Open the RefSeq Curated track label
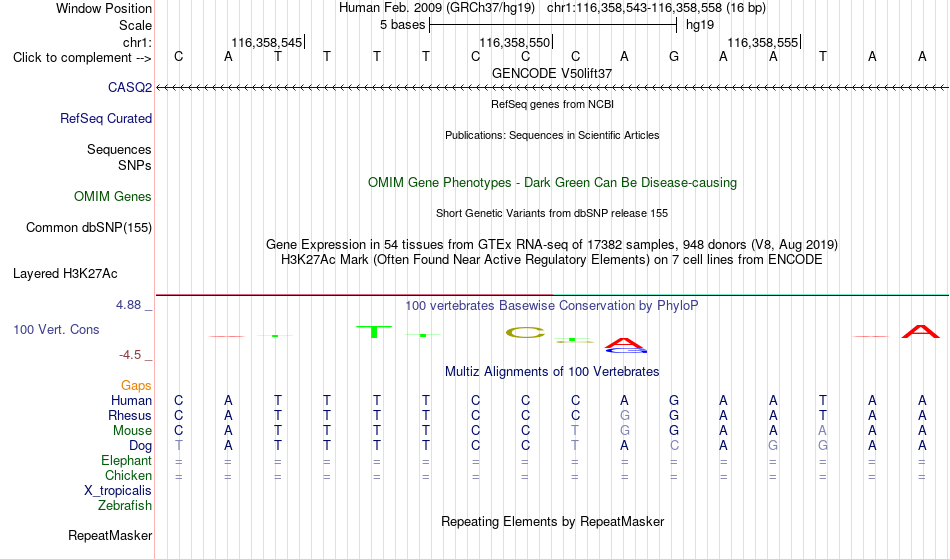The height and width of the screenshot is (559, 950). click(x=106, y=118)
